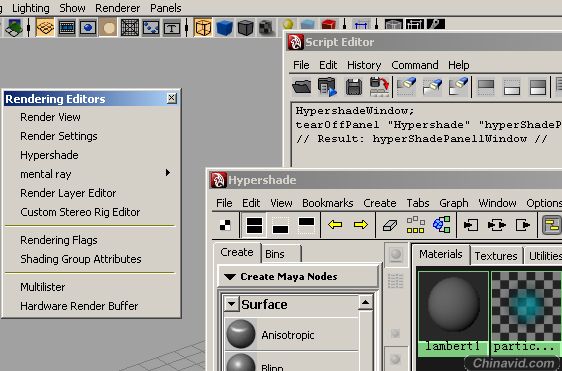Click the Output Connections icon
The image size is (562, 371).
click(523, 225)
